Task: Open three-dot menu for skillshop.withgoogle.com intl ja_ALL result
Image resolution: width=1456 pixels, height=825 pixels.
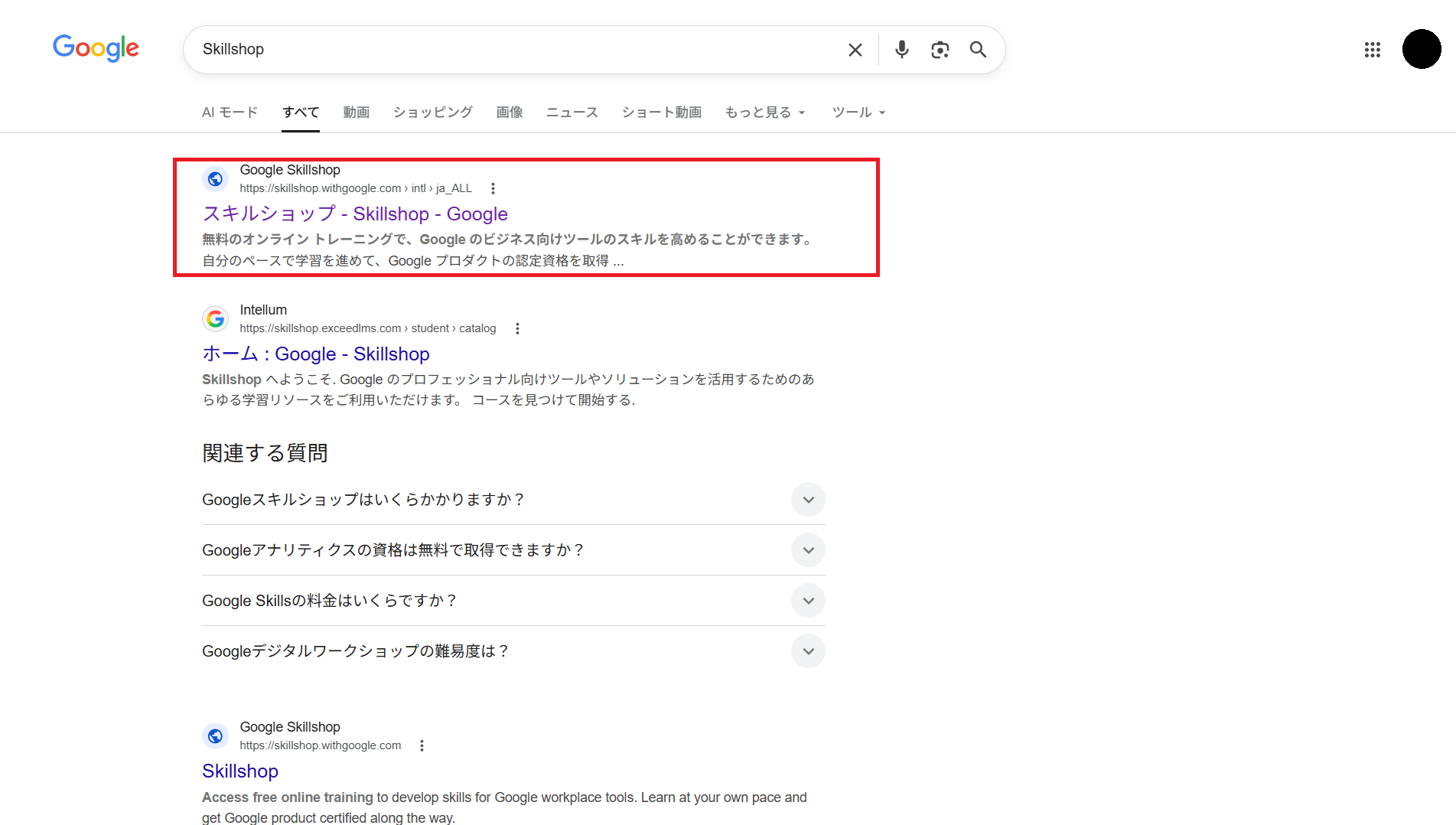Action: [x=493, y=188]
